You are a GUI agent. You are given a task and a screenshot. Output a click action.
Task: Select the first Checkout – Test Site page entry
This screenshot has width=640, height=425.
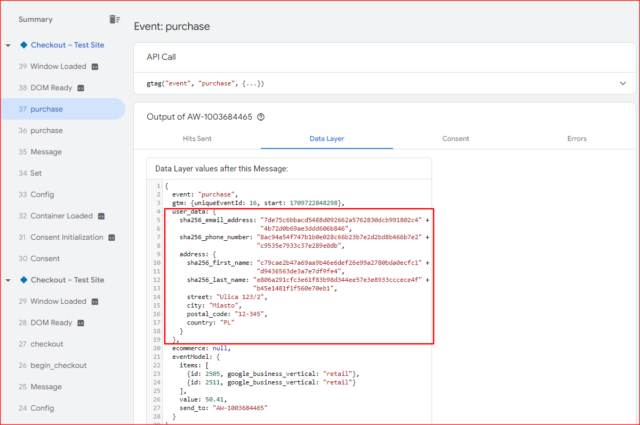pyautogui.click(x=67, y=45)
